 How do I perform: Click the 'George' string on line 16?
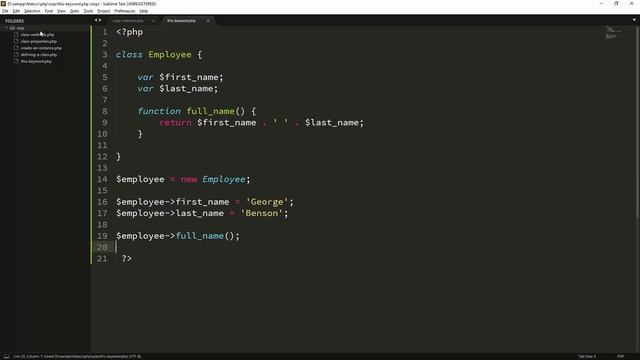coord(267,202)
